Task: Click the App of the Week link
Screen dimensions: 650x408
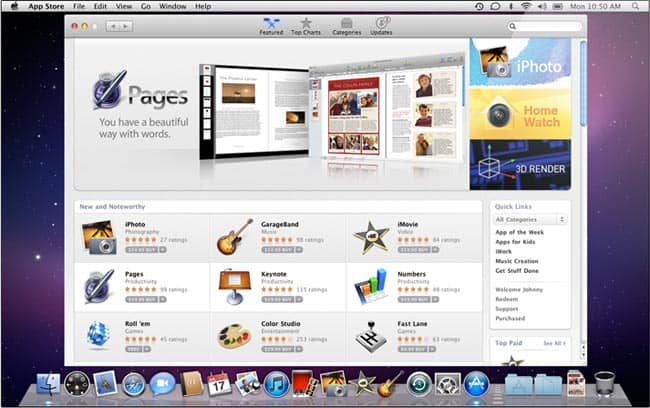Action: 519,232
